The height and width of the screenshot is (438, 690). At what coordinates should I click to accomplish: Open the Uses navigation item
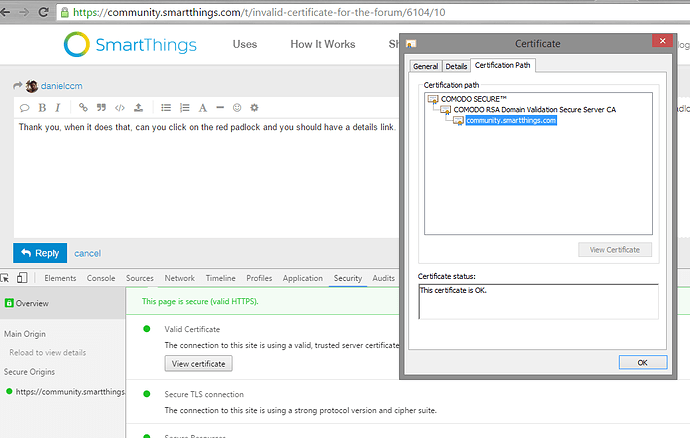[x=245, y=44]
